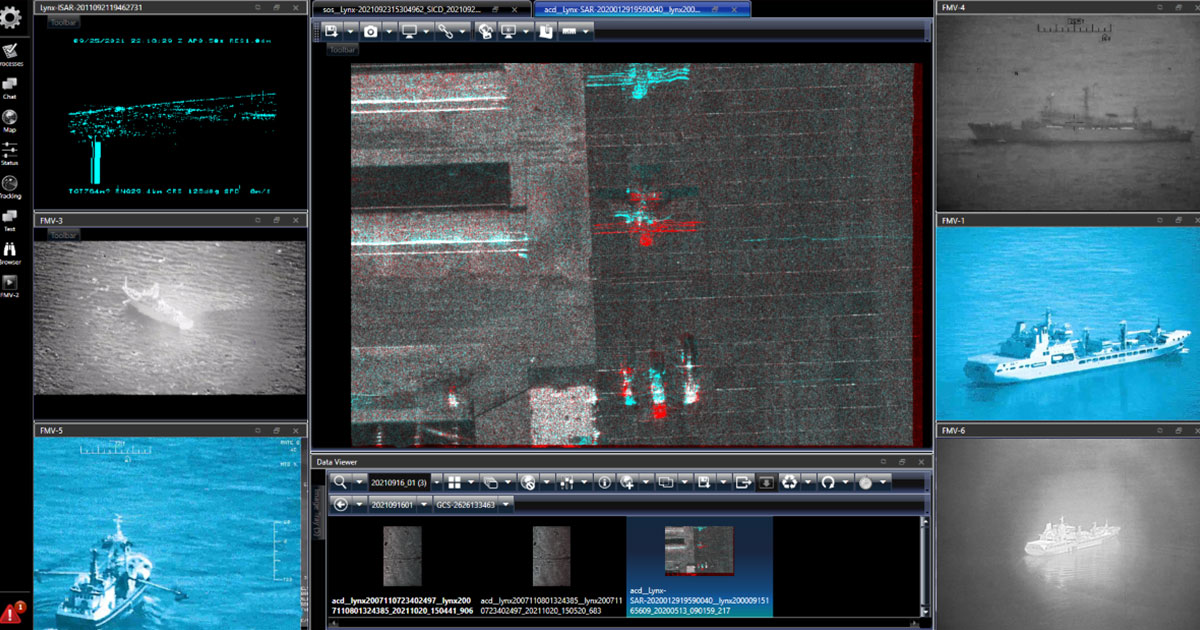This screenshot has width=1200, height=630.
Task: Toggle the Toolbar button in FMV-3 panel
Action: (x=62, y=235)
